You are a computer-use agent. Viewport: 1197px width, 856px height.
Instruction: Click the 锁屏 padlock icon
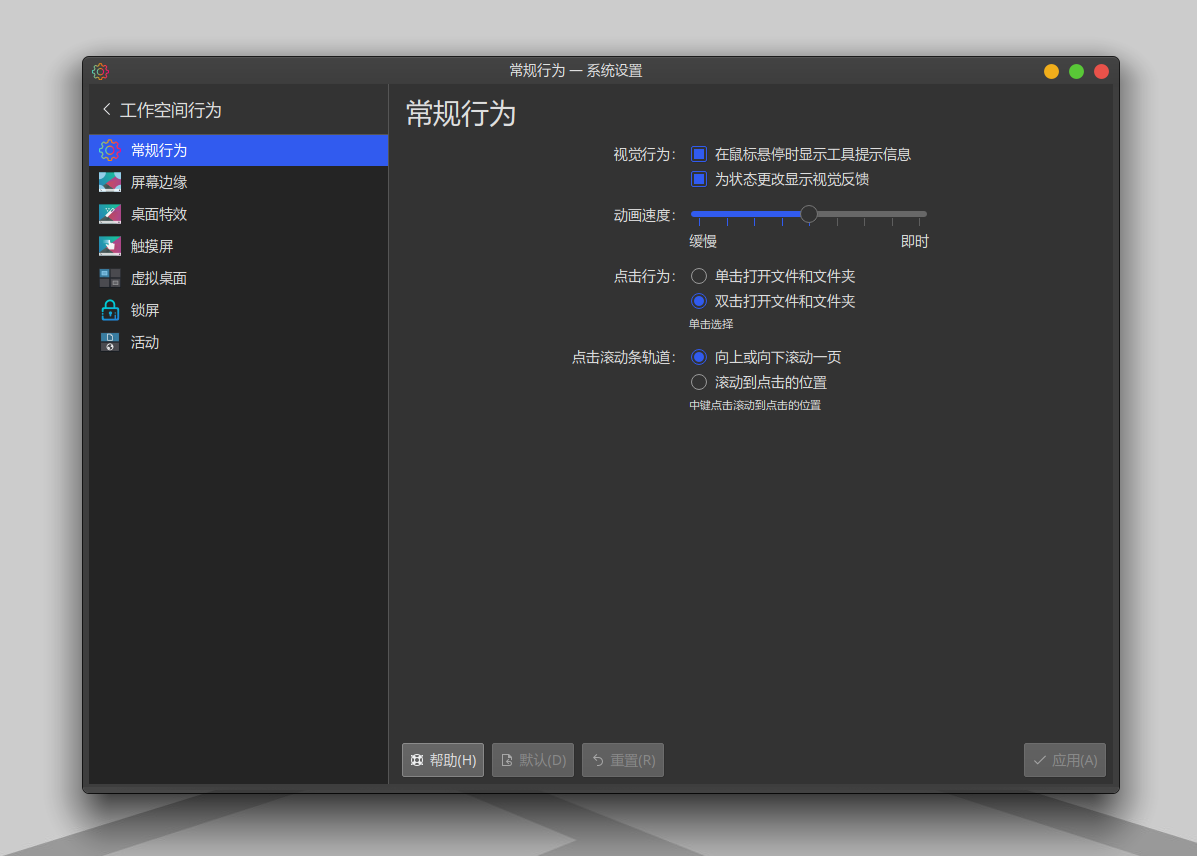coord(110,311)
